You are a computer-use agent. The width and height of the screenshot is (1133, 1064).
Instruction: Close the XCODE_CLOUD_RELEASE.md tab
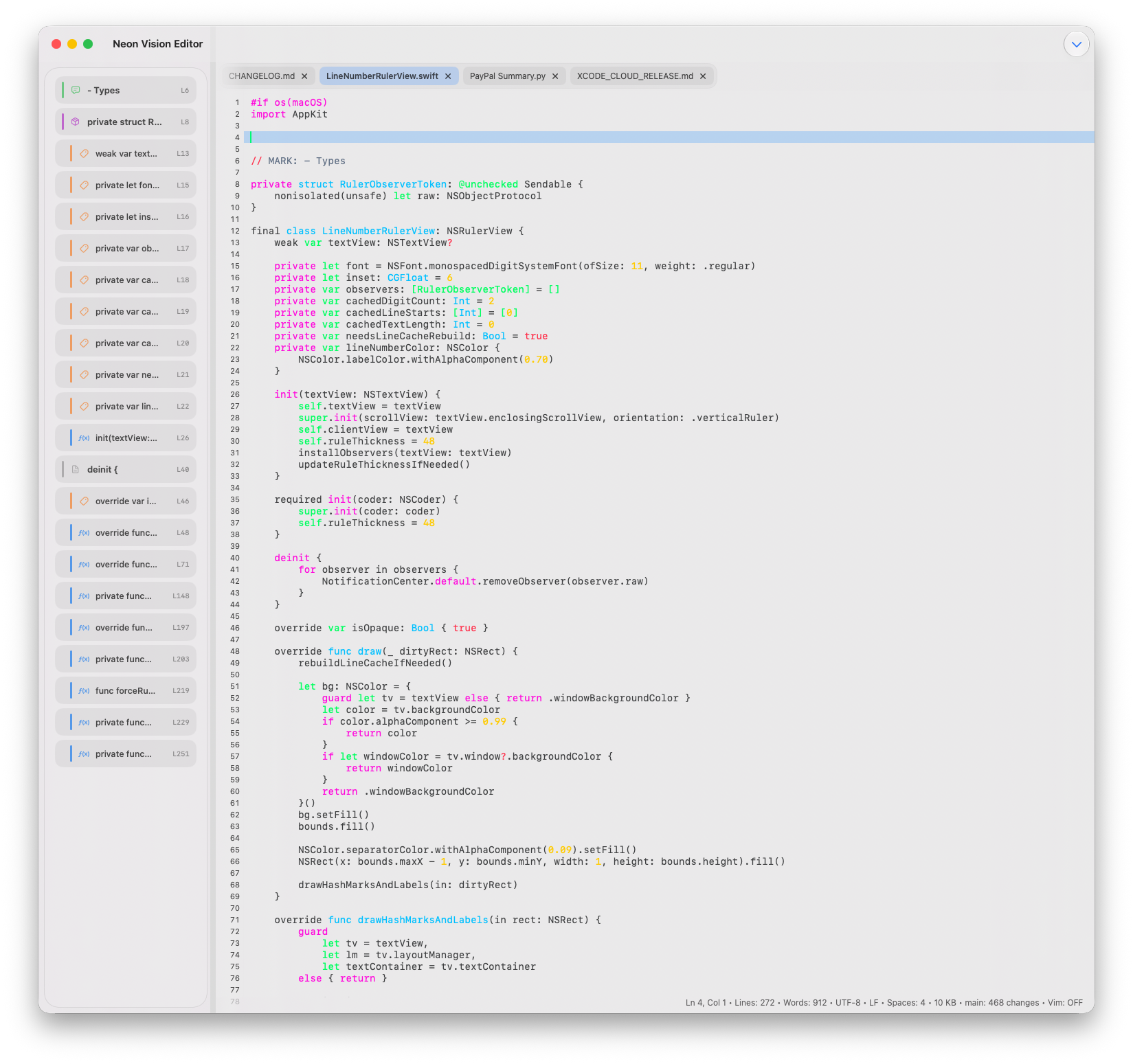point(703,76)
